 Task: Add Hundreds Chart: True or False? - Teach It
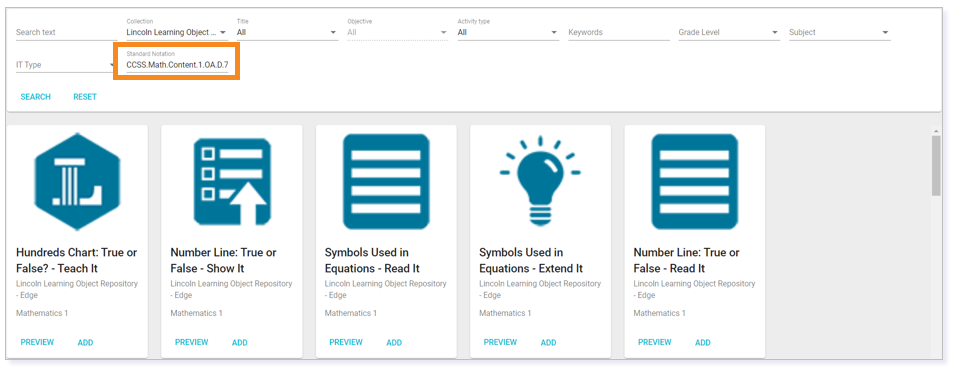tap(85, 343)
